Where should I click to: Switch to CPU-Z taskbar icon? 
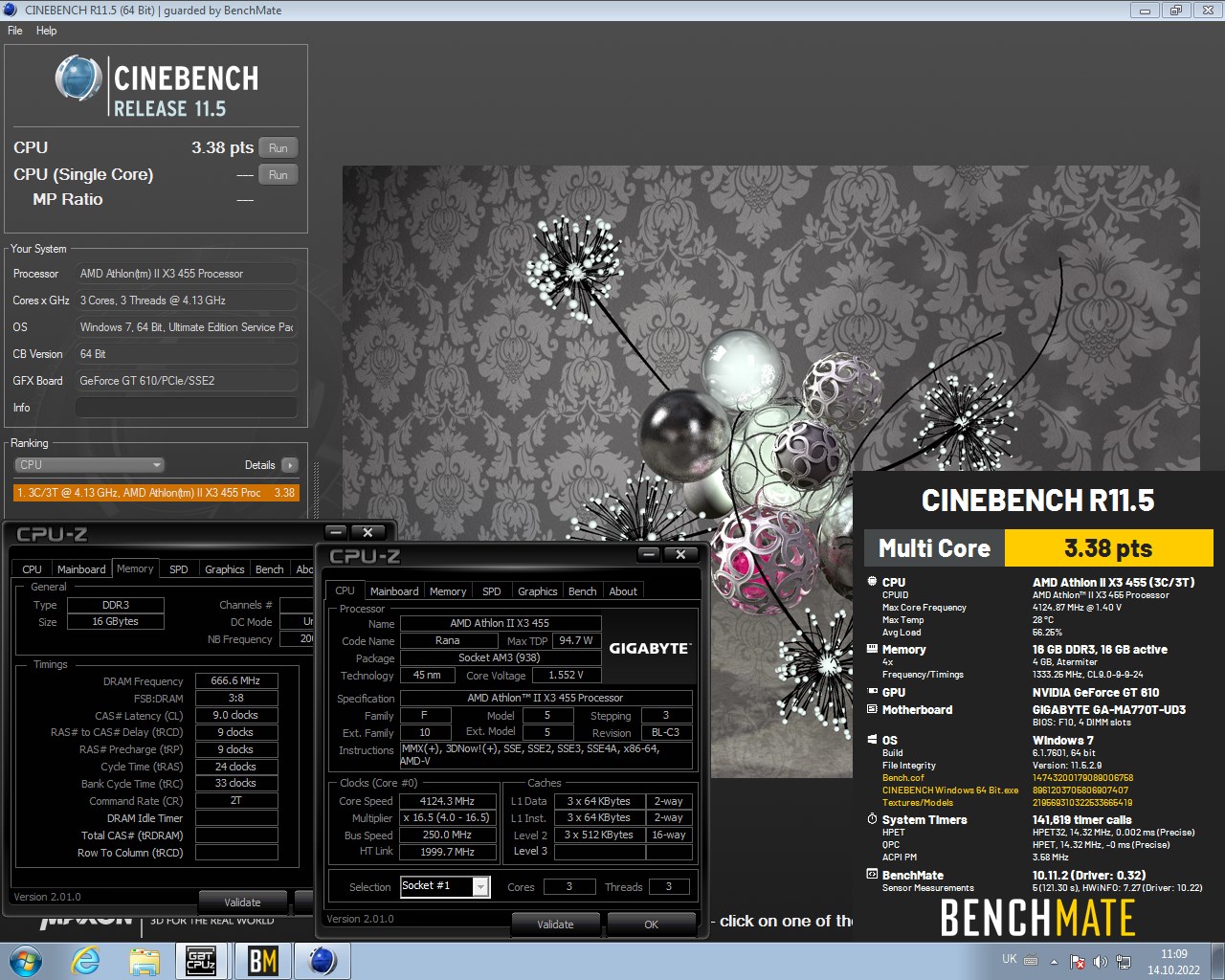pos(201,961)
